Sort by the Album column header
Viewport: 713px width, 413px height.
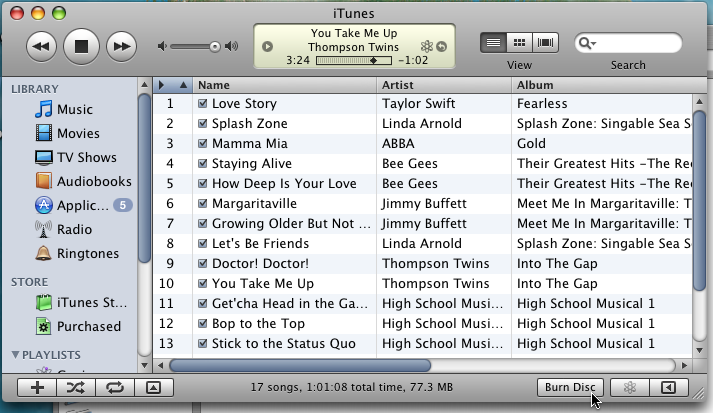(x=608, y=85)
